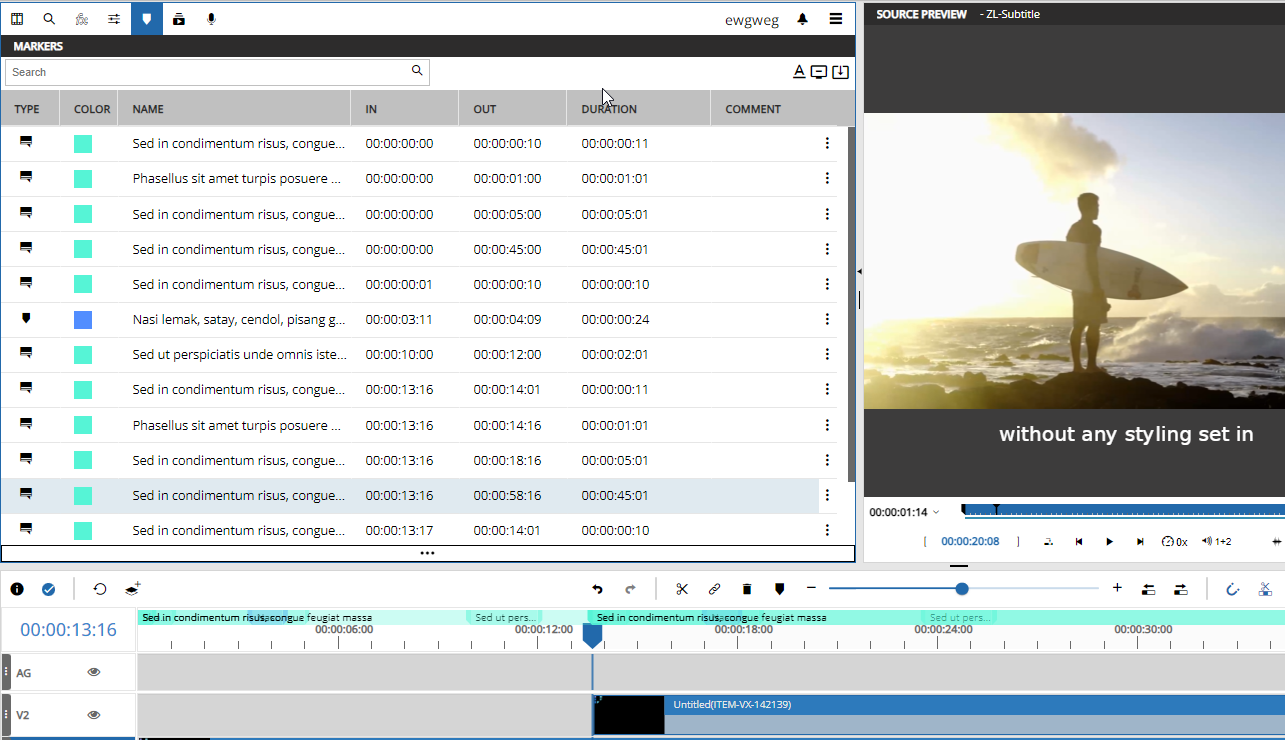The height and width of the screenshot is (740, 1285).
Task: Click the add marker icon in timeline toolbar
Action: coord(779,589)
